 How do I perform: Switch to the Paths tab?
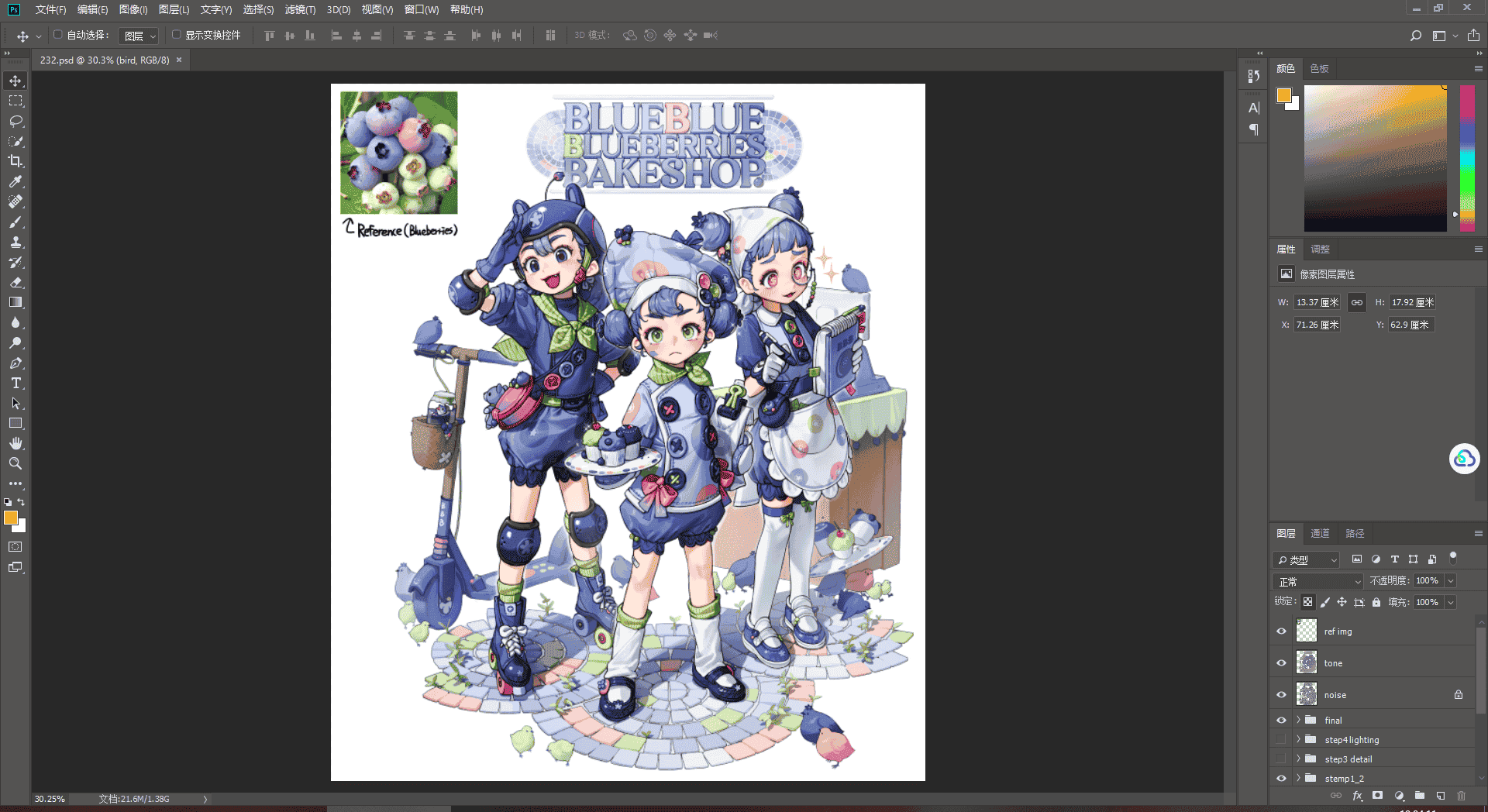click(1355, 533)
